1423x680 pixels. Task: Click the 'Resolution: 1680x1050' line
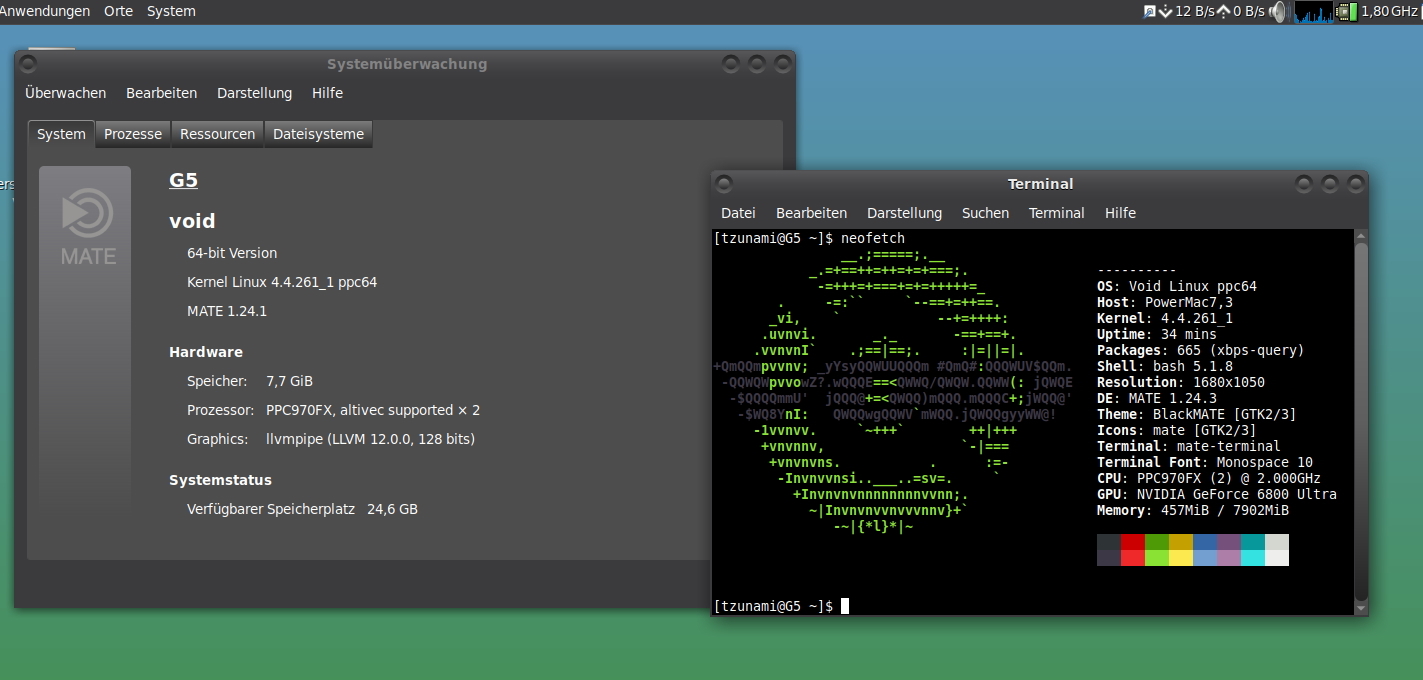(x=1181, y=383)
